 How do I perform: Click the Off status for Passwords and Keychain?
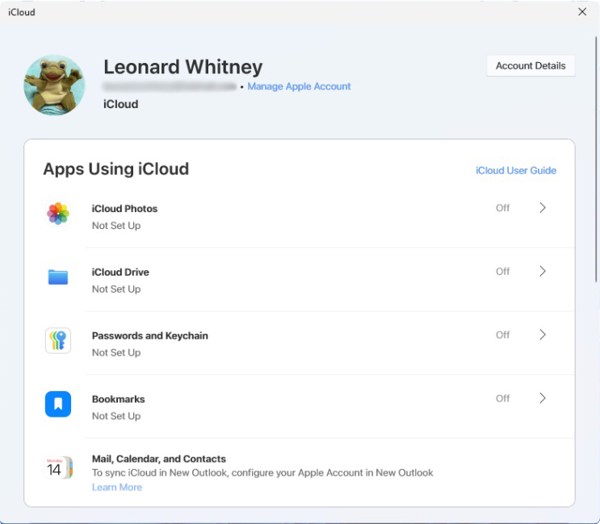tap(502, 335)
